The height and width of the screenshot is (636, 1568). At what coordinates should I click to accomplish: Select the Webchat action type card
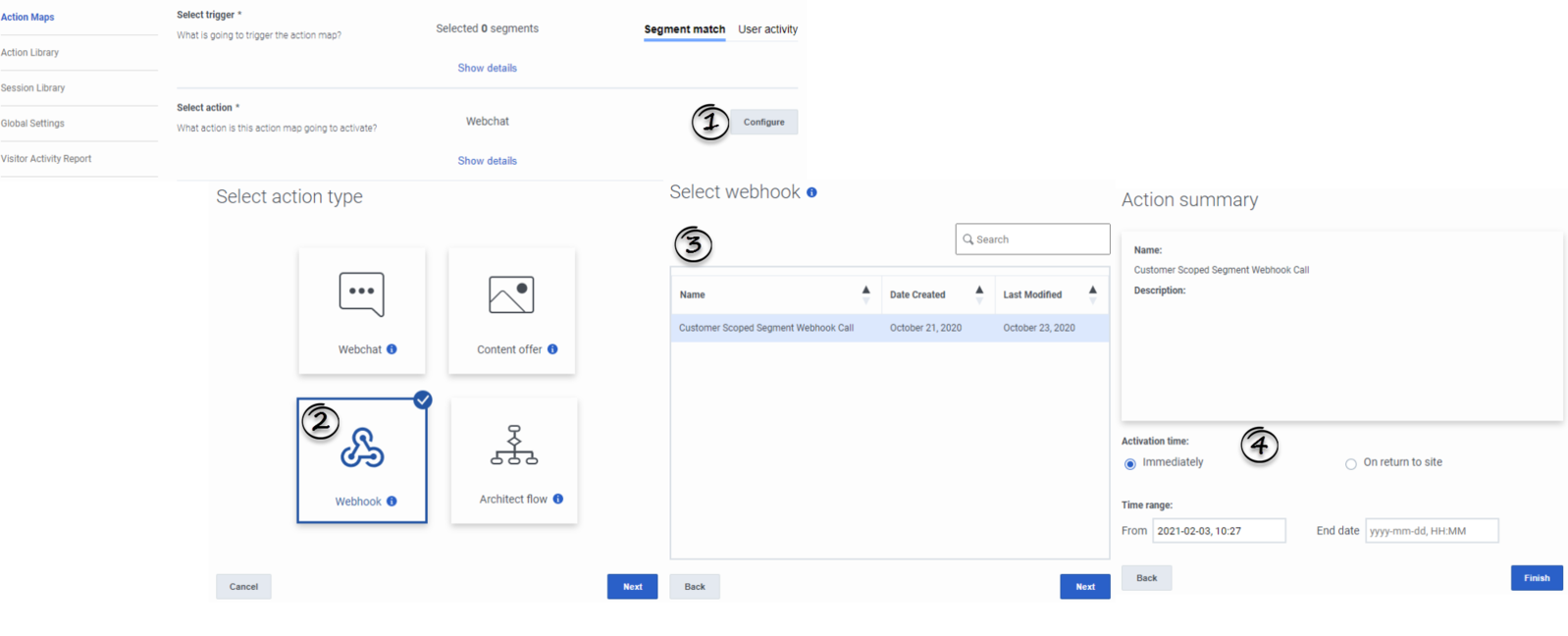[x=362, y=310]
